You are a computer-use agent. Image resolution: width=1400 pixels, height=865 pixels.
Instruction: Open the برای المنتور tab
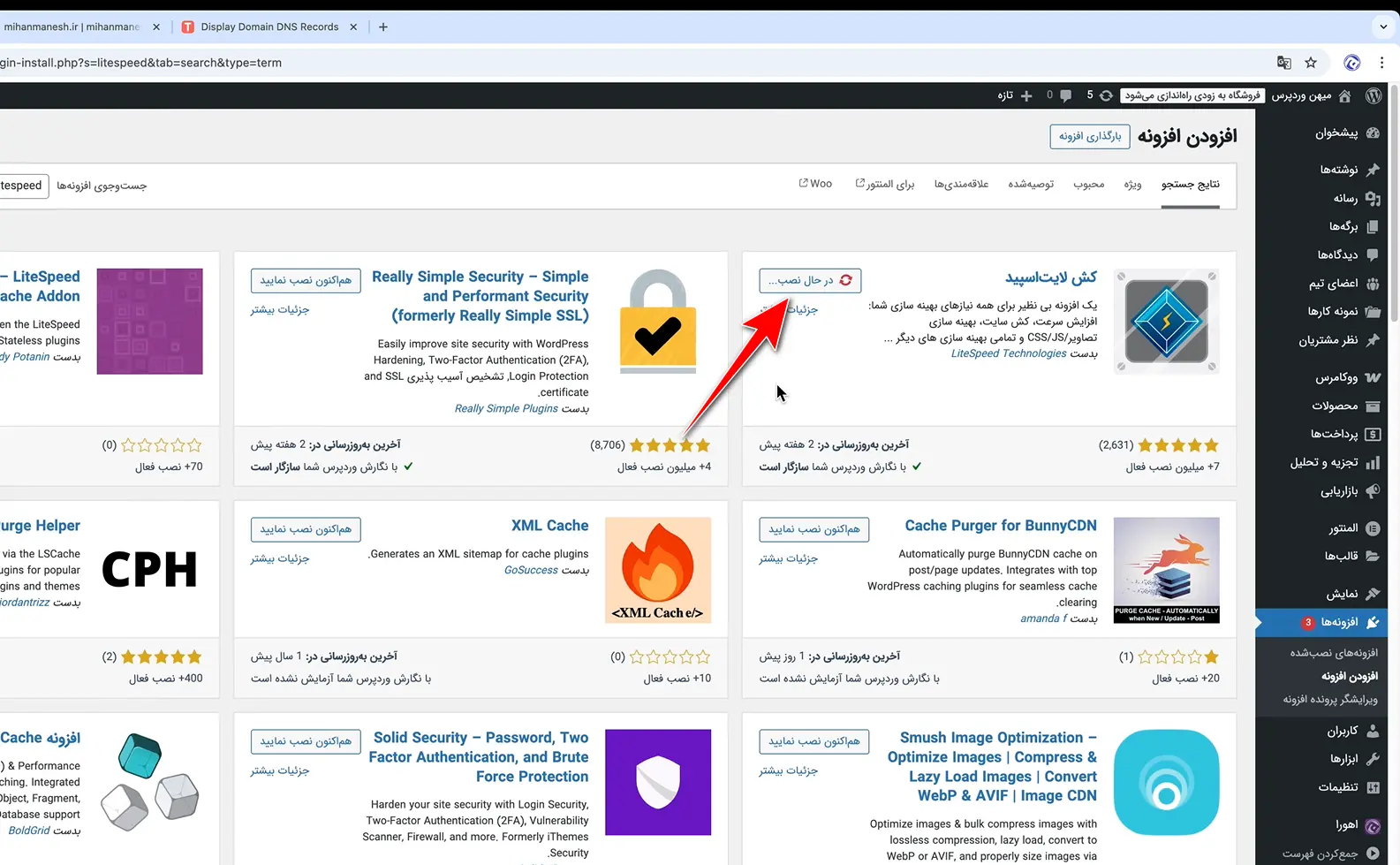click(885, 184)
